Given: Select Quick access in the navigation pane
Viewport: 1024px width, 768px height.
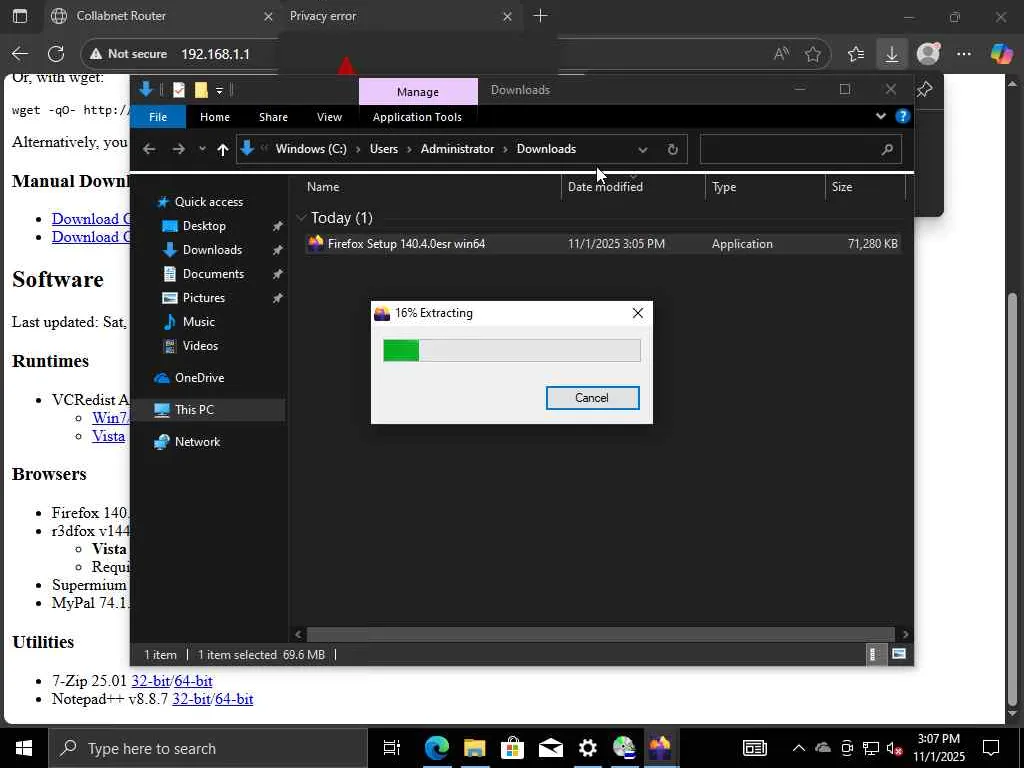Looking at the screenshot, I should [208, 202].
